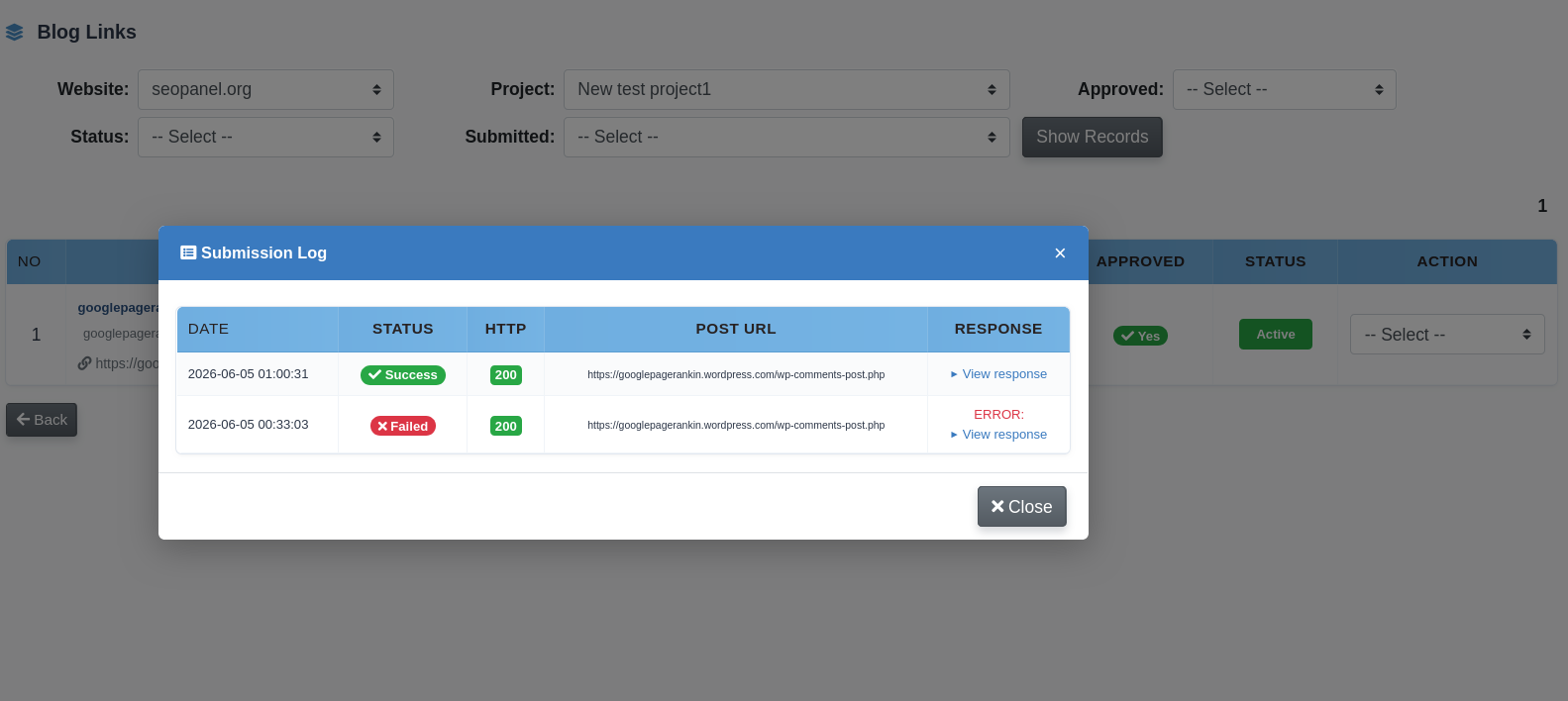Click the Show Records button
Image resolution: width=1568 pixels, height=701 pixels.
pyautogui.click(x=1093, y=137)
